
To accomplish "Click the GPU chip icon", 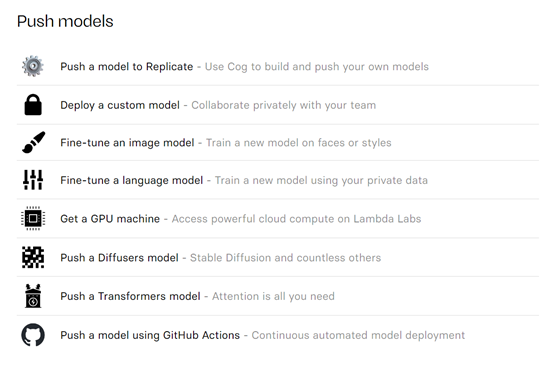I will click(x=33, y=218).
